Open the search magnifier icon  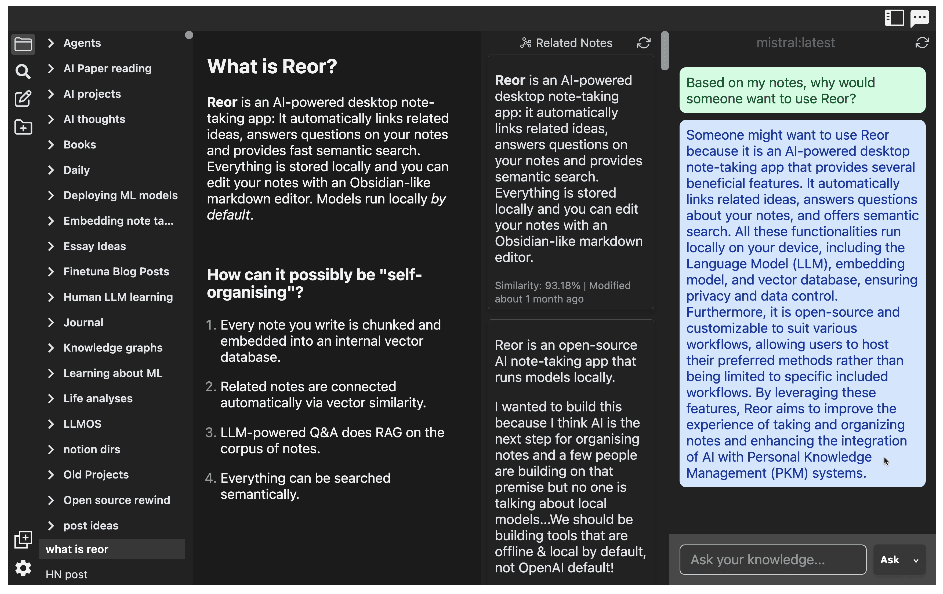23,72
